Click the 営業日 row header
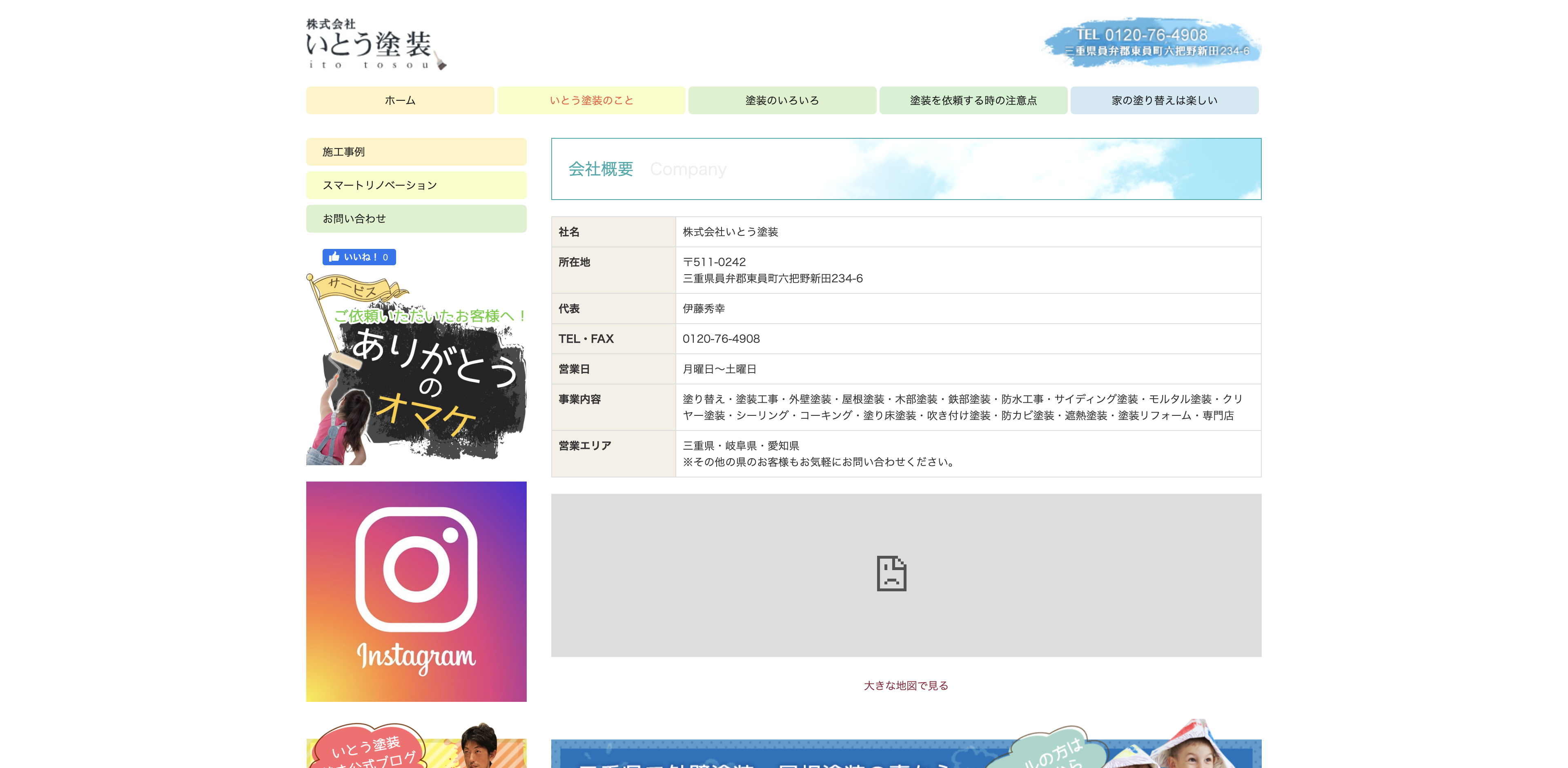1568x768 pixels. coord(614,369)
